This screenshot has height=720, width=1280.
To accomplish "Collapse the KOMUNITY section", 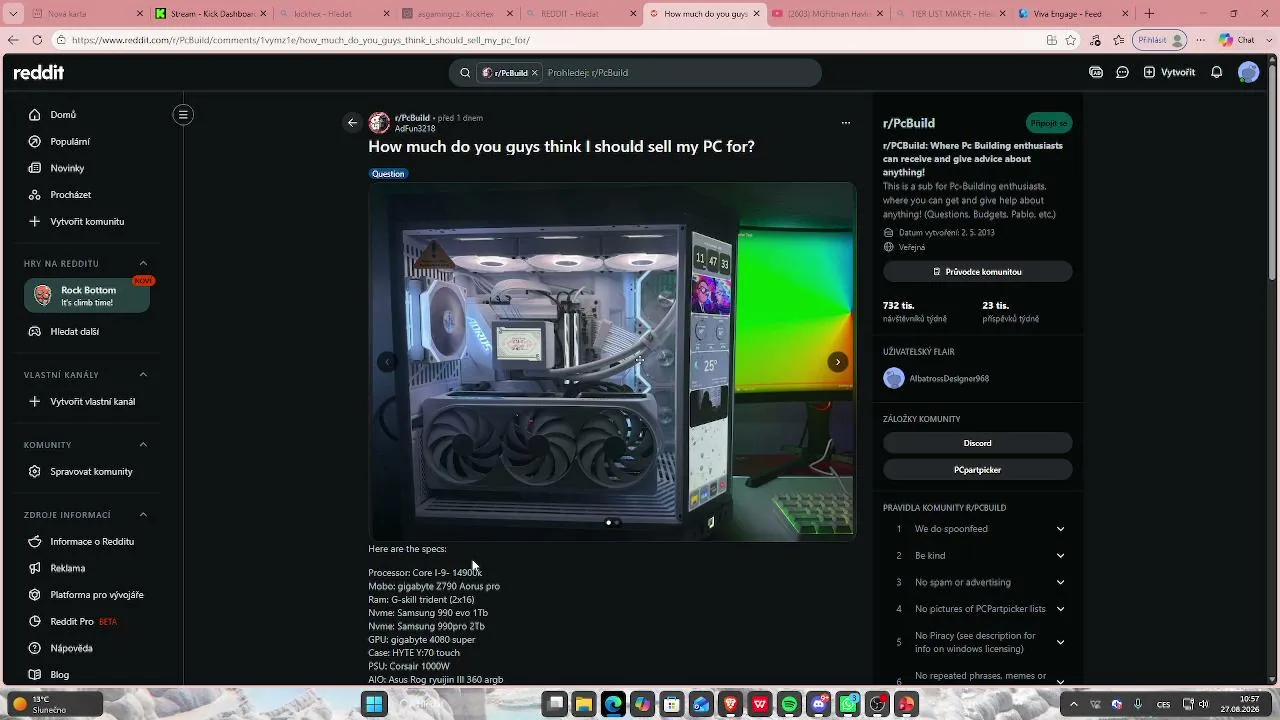I will [x=143, y=445].
